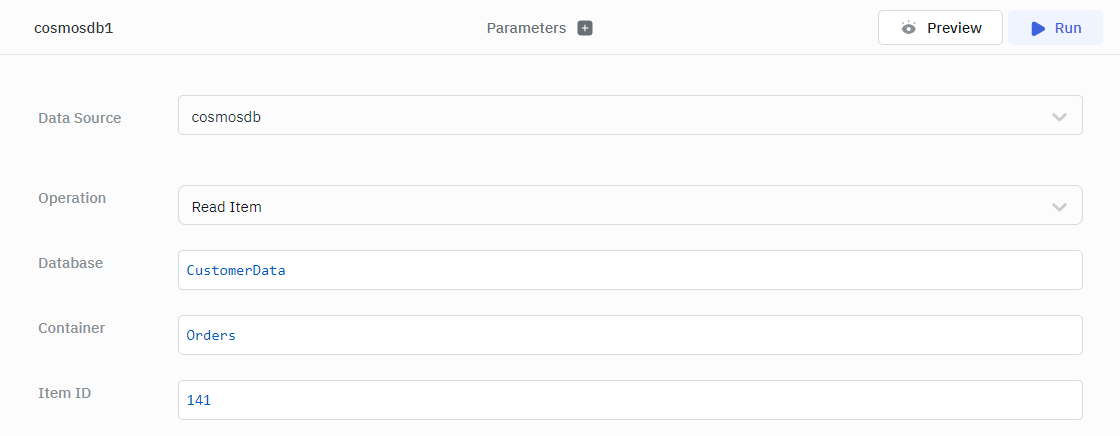Open the Read Item operation selector
The width and height of the screenshot is (1120, 436).
[628, 206]
